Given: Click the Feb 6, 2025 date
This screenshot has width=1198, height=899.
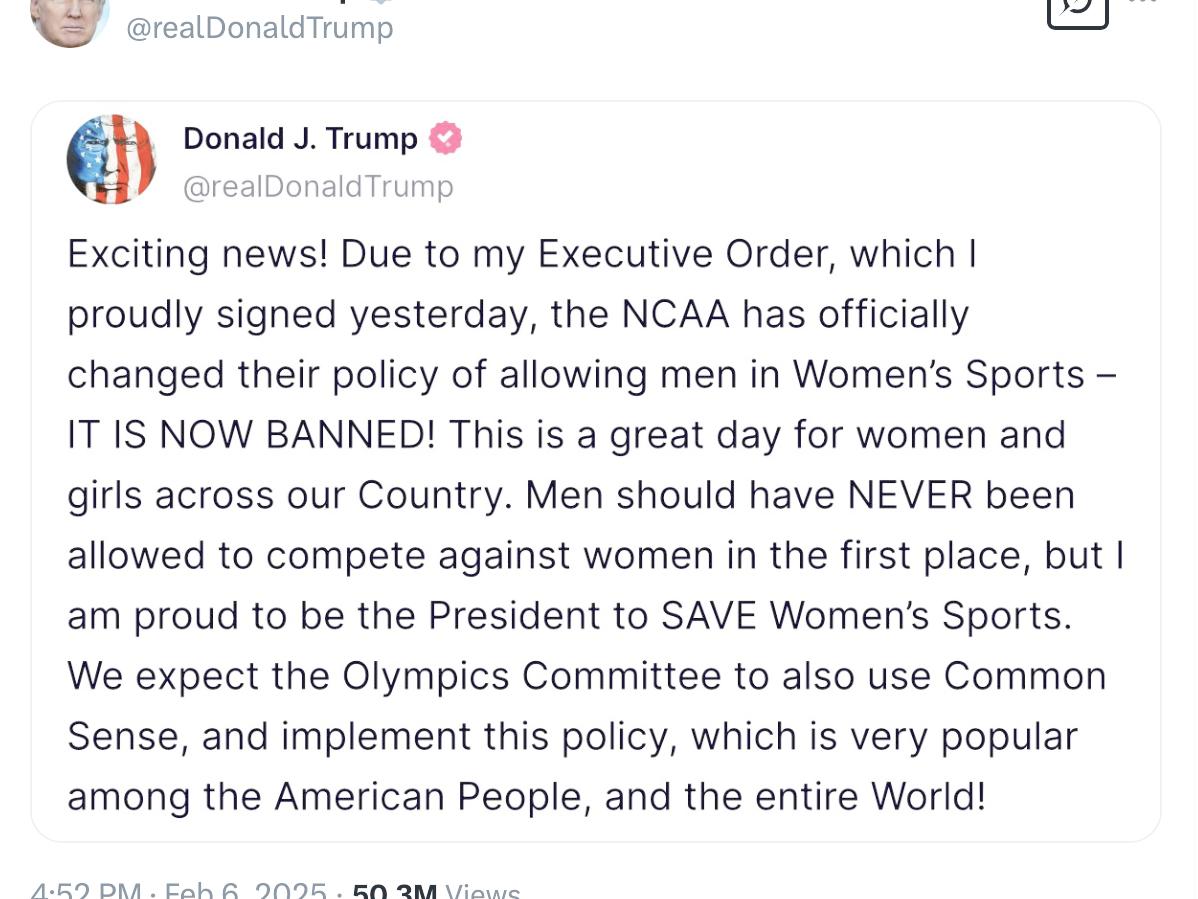Looking at the screenshot, I should (245, 890).
